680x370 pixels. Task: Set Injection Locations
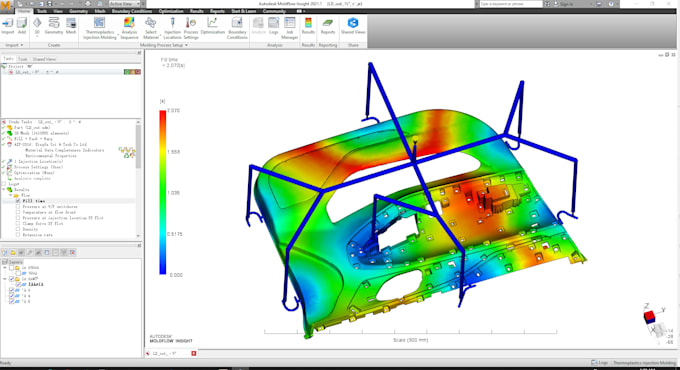point(172,28)
